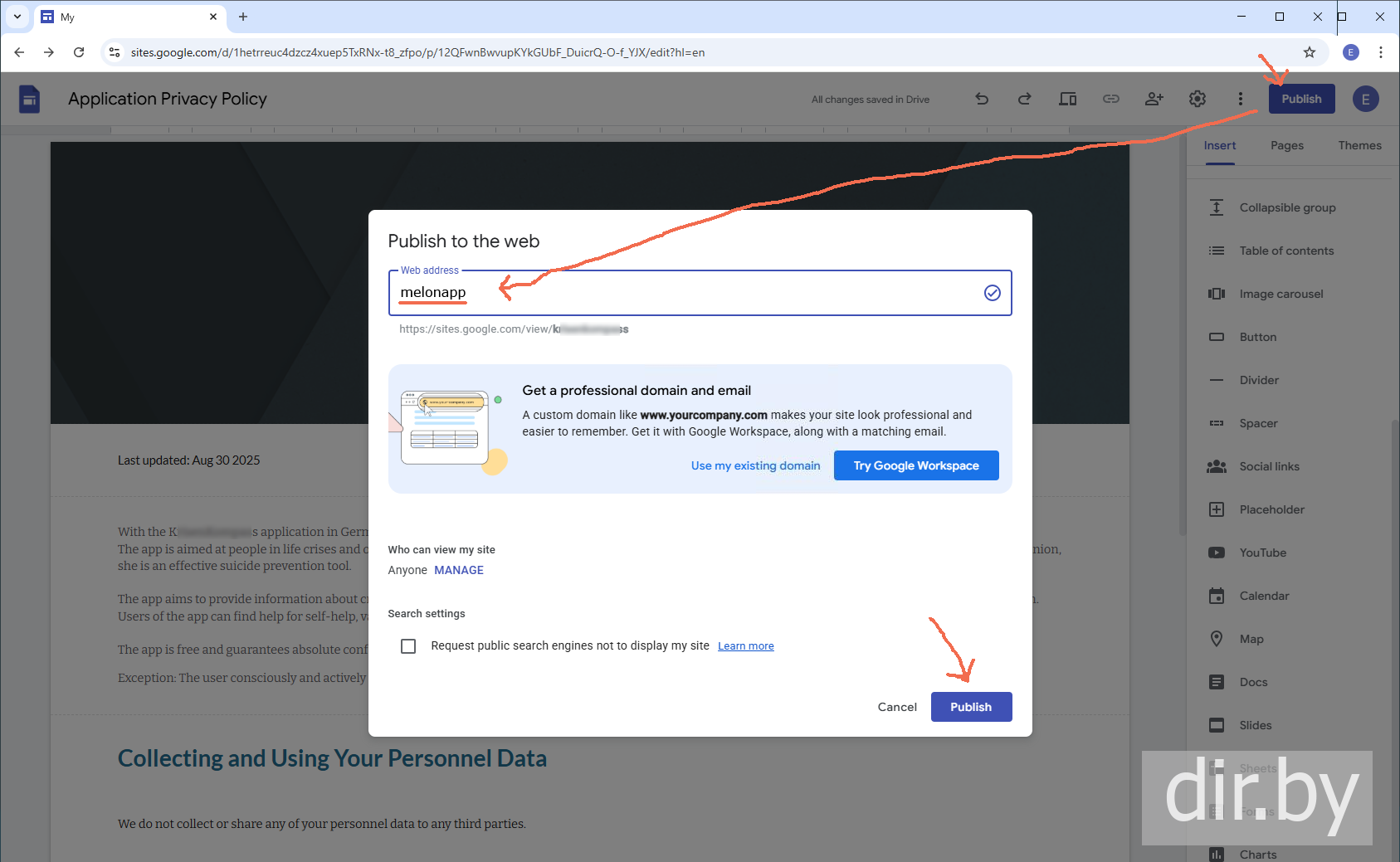This screenshot has height=862, width=1400.
Task: Click the Web address input field
Action: coord(700,293)
